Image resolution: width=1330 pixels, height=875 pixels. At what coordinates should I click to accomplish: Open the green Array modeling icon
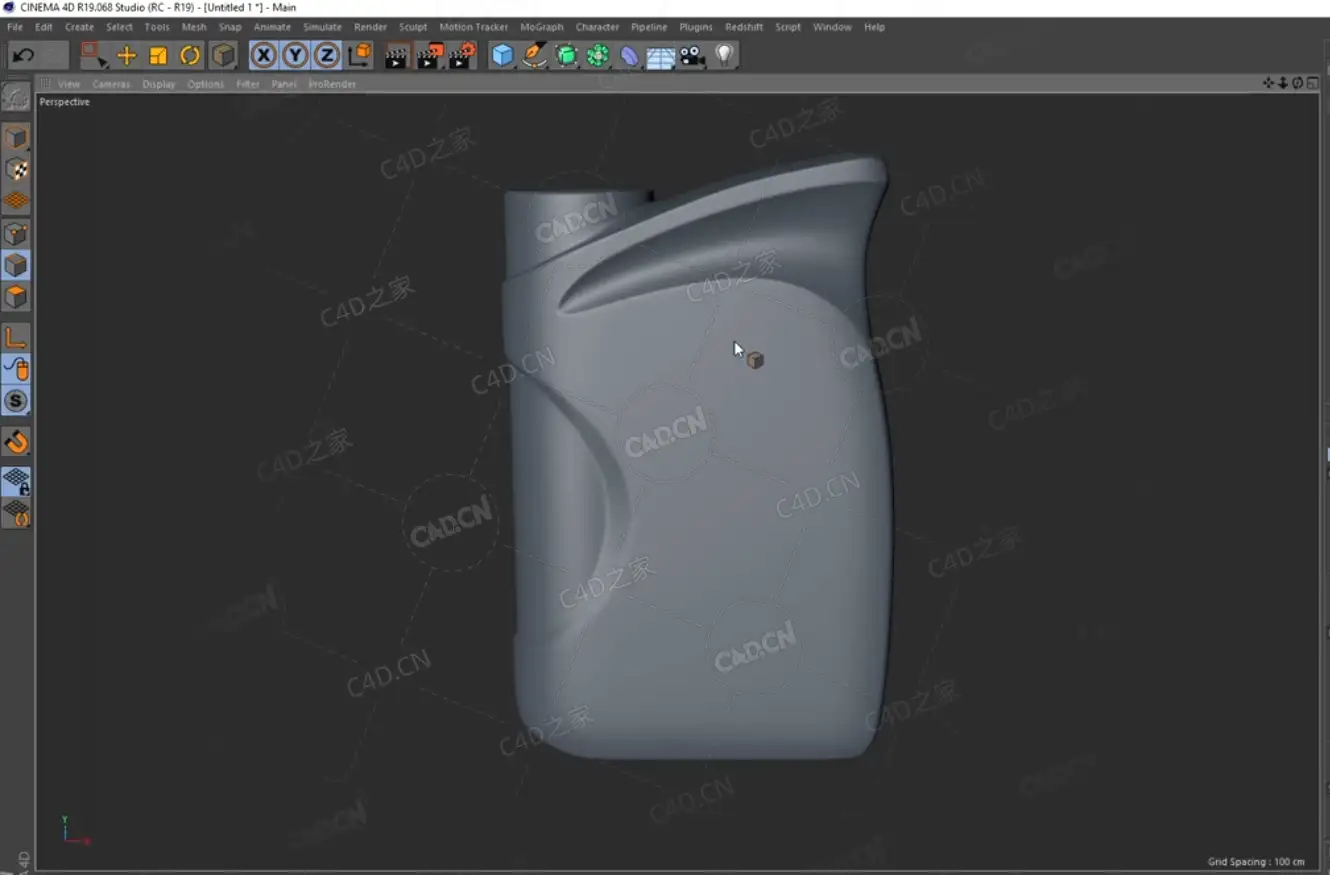pyautogui.click(x=598, y=55)
